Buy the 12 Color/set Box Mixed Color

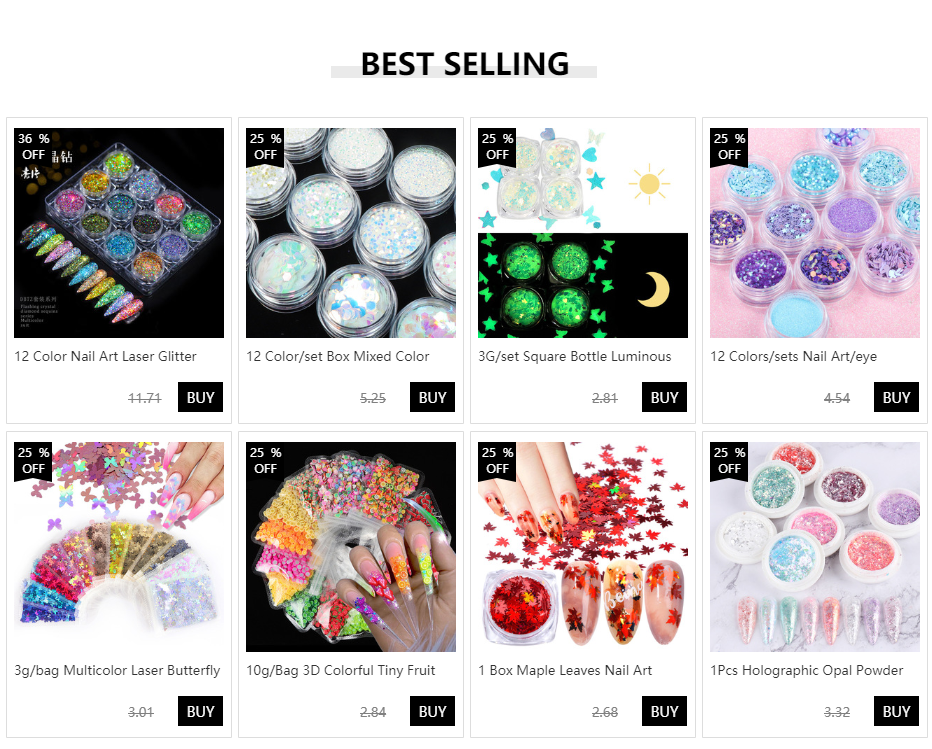pyautogui.click(x=432, y=397)
